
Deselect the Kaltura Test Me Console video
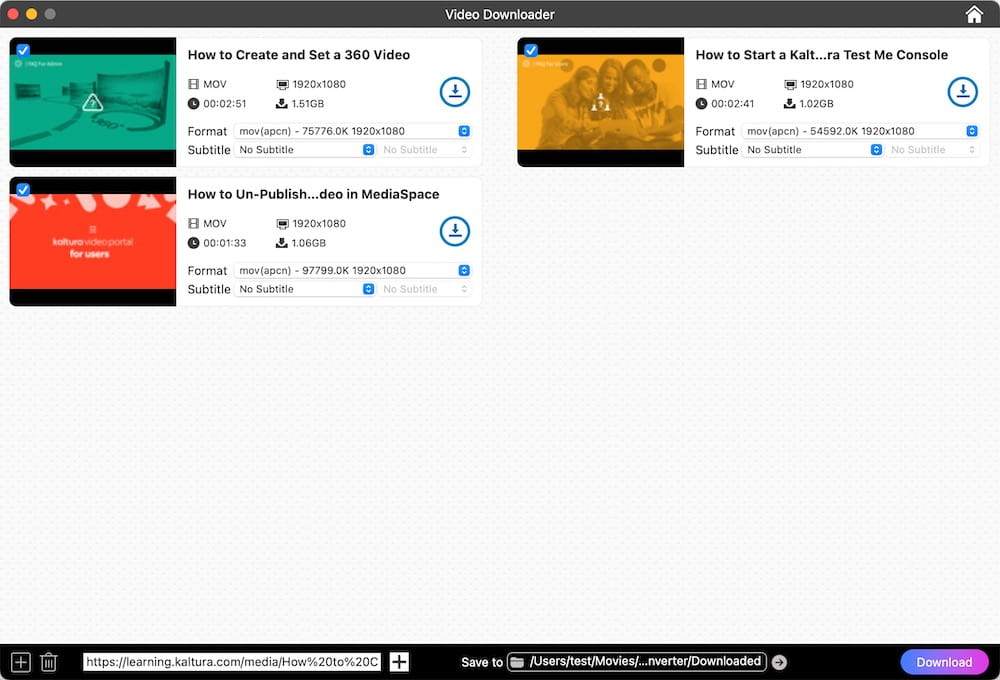pos(530,50)
